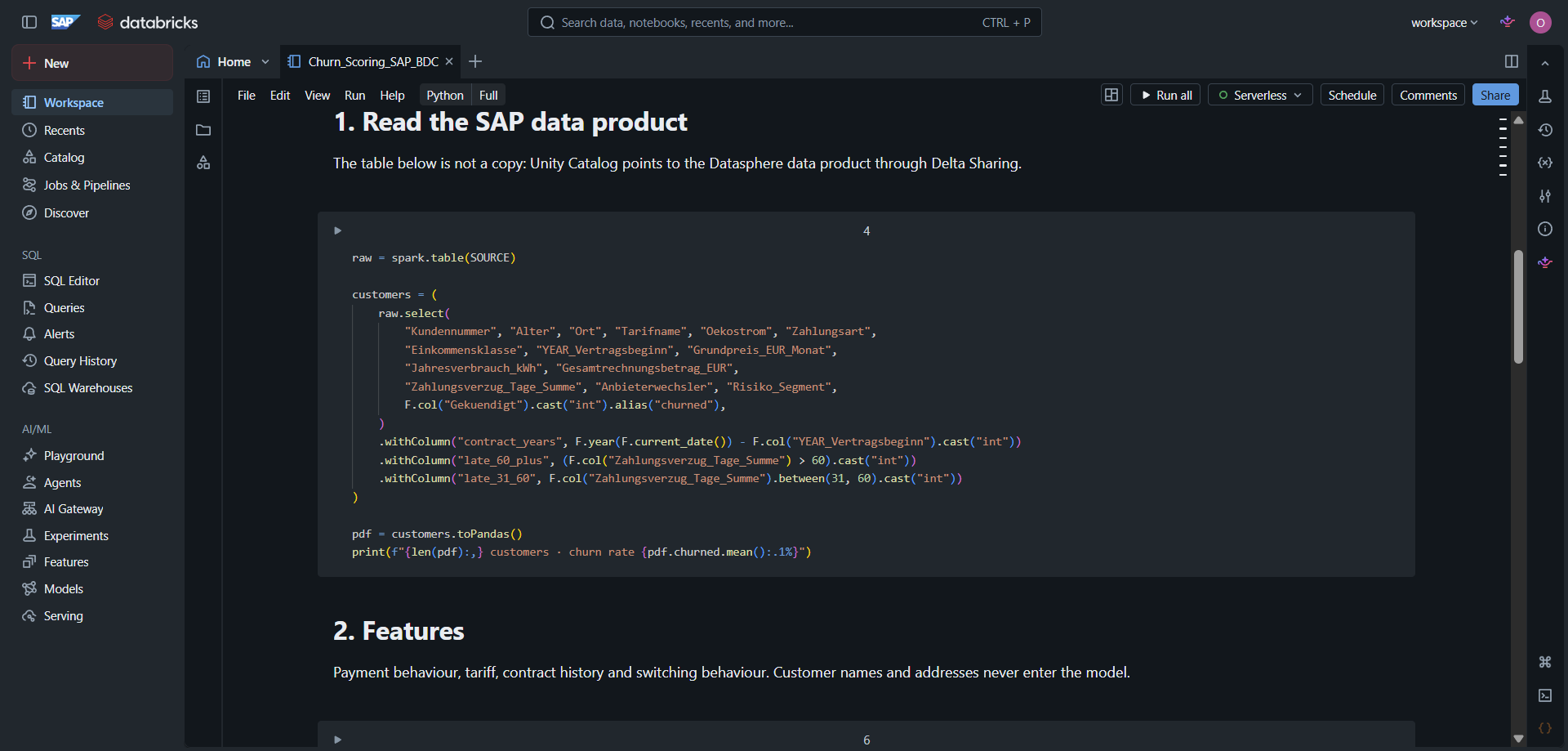
Task: Expand the Home tab chevron
Action: coord(265,62)
